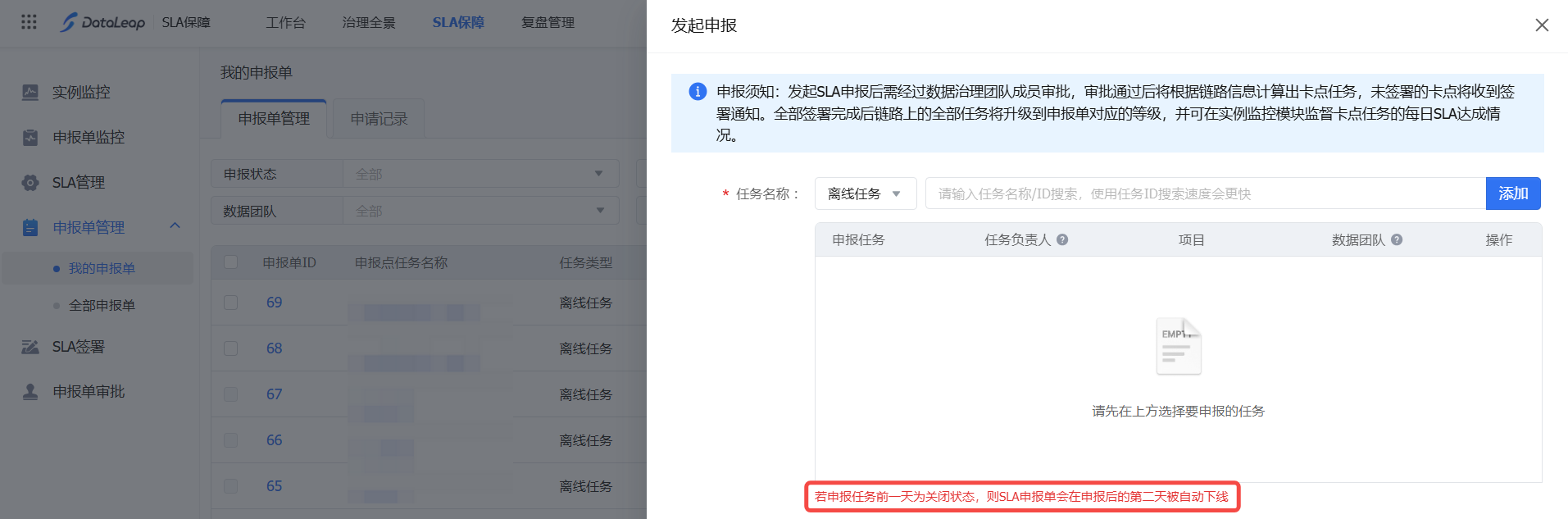
Task: Switch to the 申请记录 tab
Action: pyautogui.click(x=379, y=119)
